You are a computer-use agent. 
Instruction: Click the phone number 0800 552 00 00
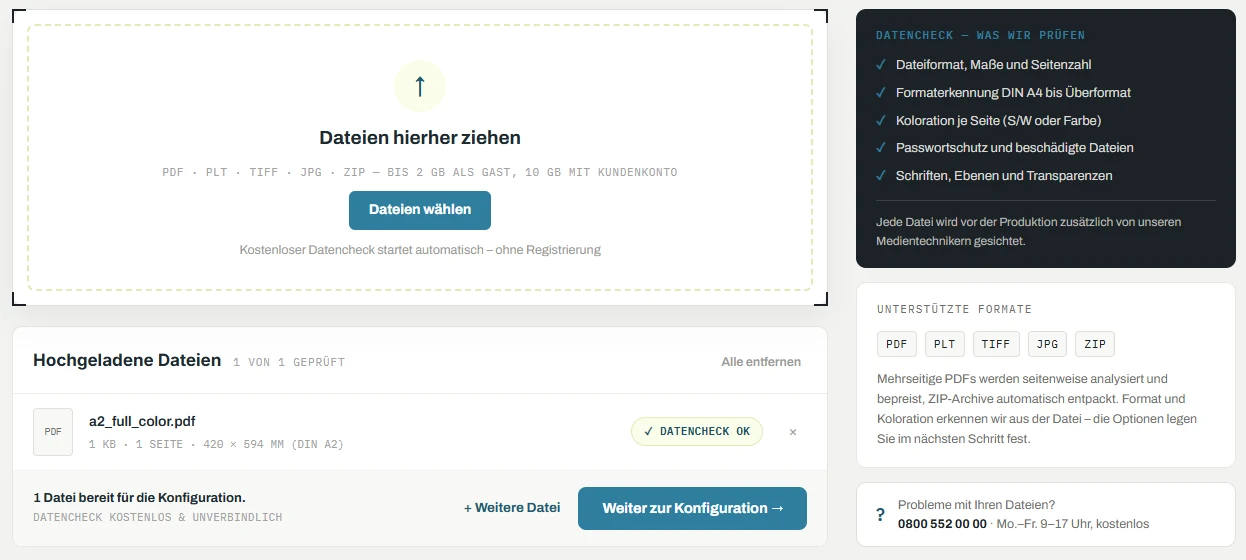[x=942, y=524]
